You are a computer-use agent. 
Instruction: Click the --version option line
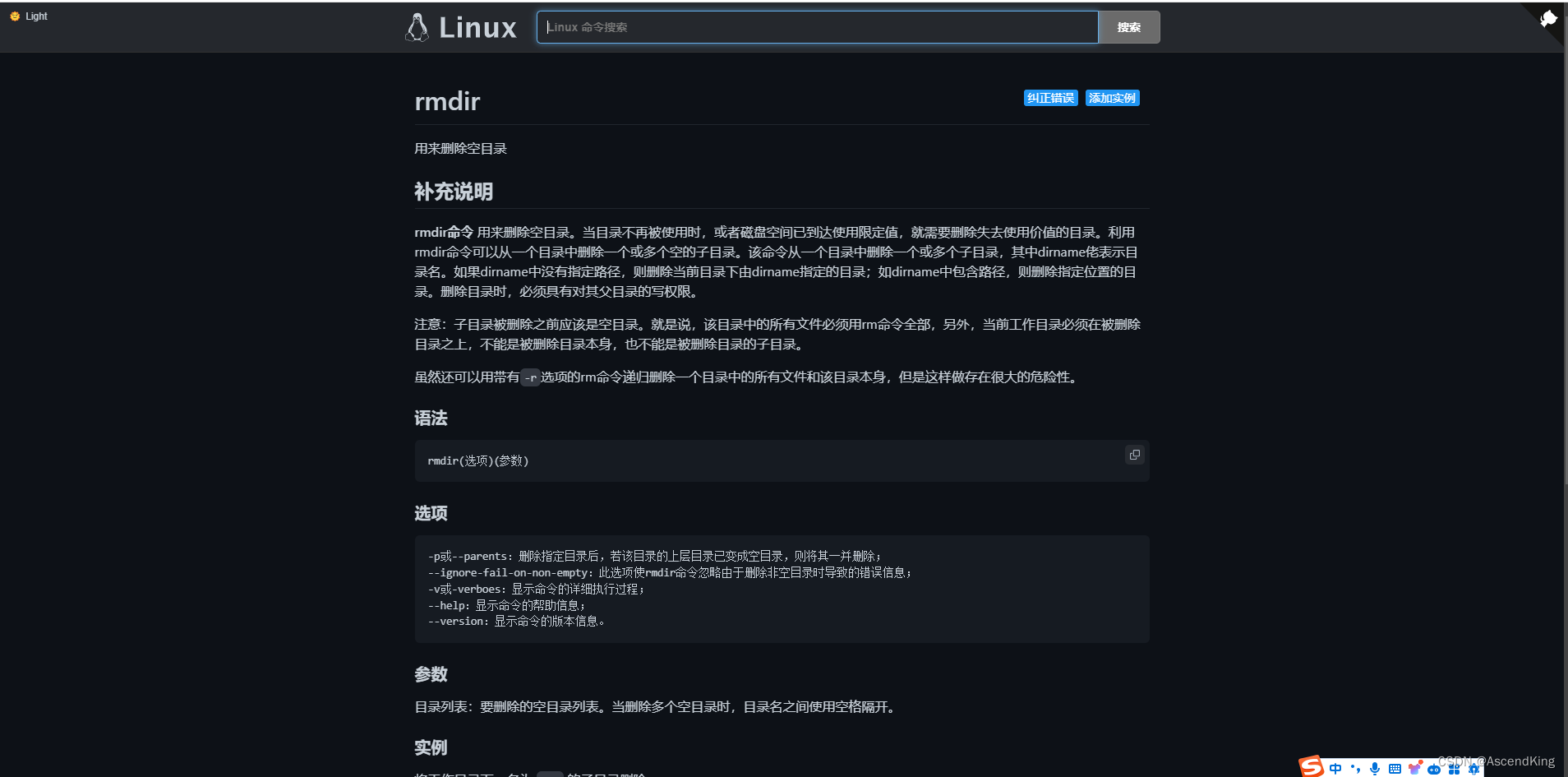pyautogui.click(x=516, y=621)
